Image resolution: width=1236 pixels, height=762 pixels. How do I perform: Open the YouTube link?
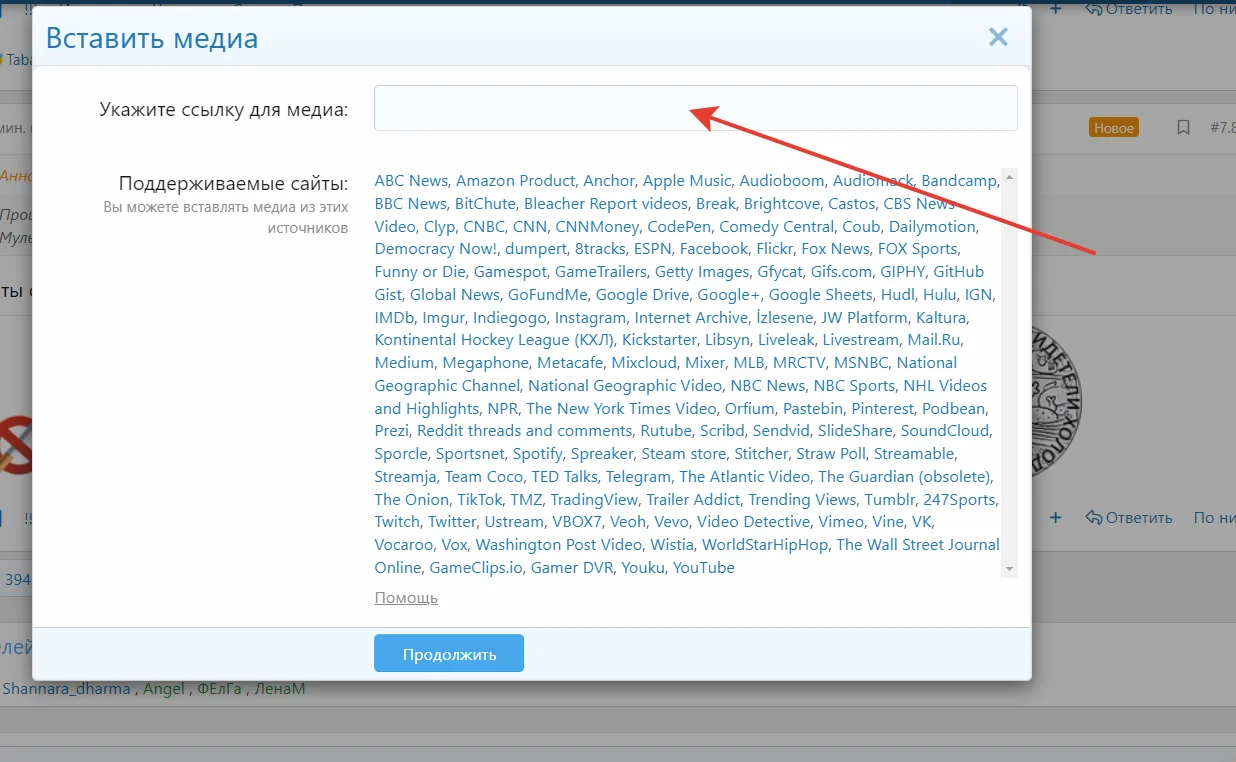(x=704, y=568)
